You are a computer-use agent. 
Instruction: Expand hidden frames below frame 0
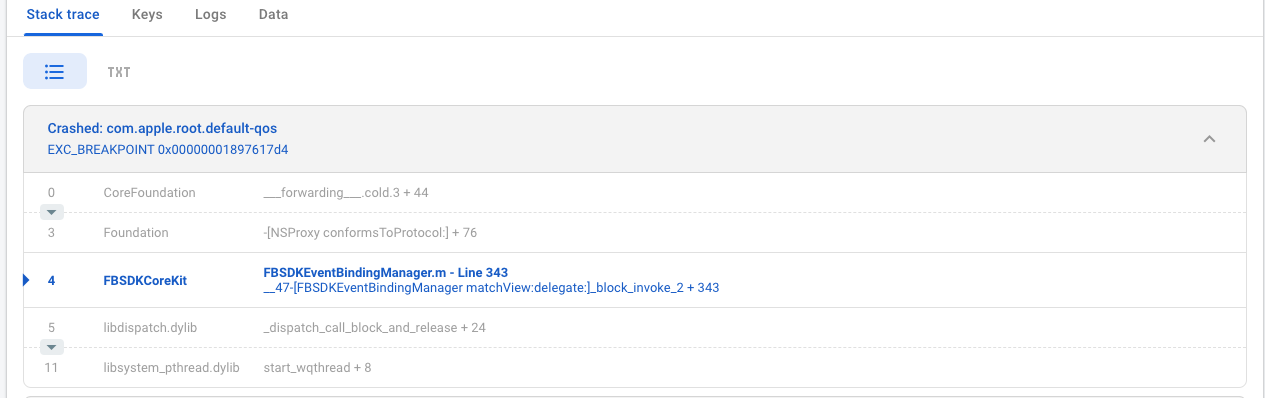click(53, 212)
